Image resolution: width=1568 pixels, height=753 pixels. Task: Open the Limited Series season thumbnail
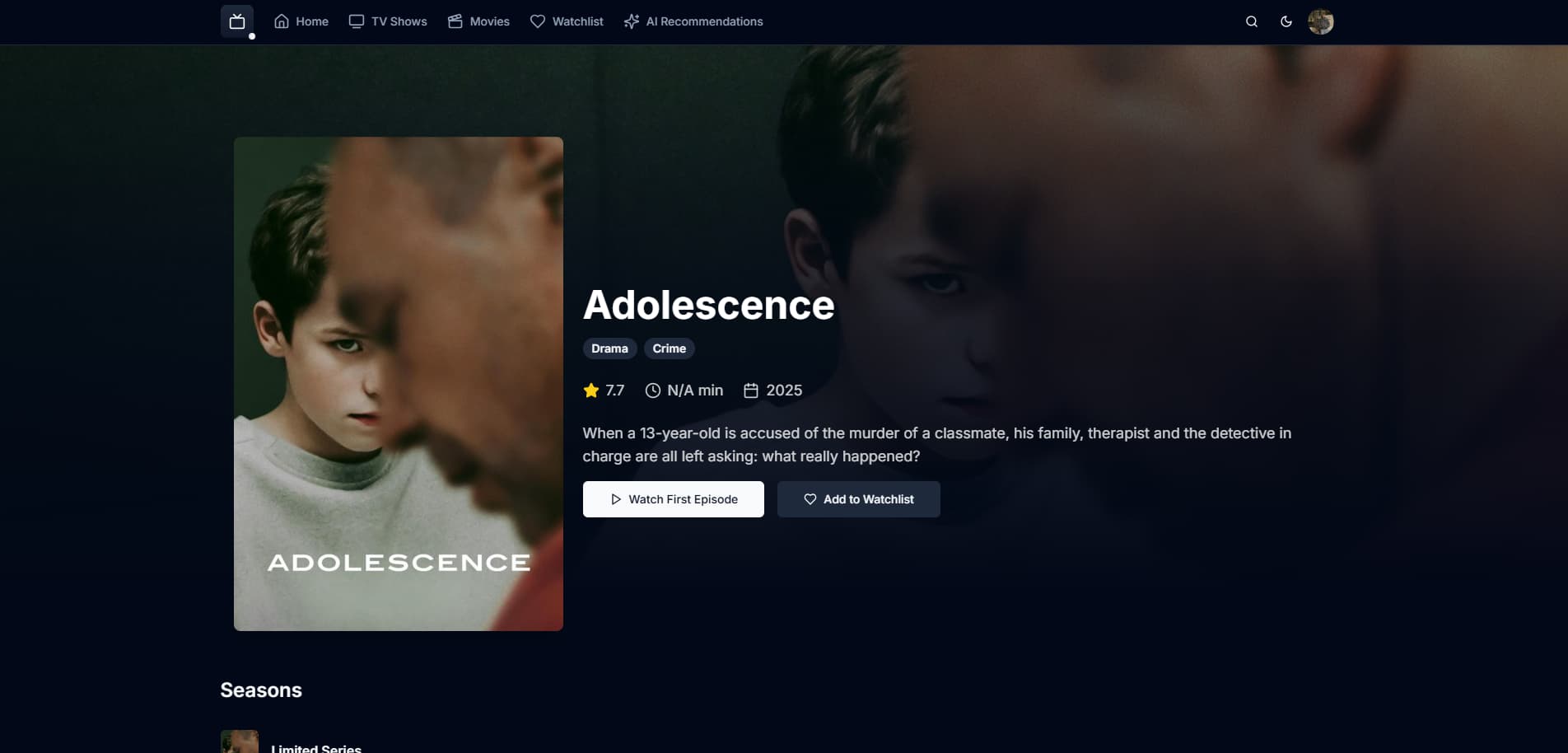tap(240, 741)
